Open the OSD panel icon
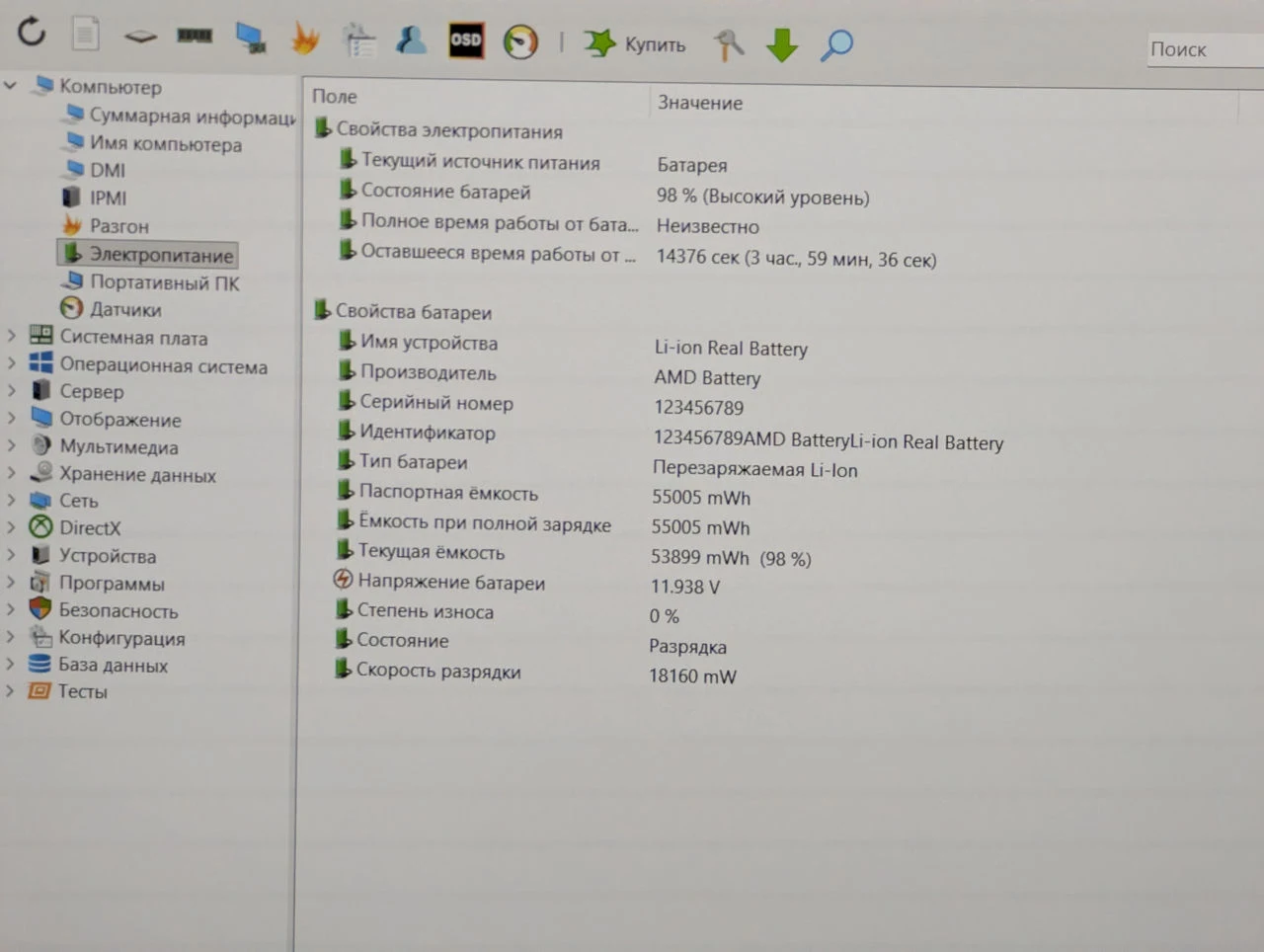This screenshot has width=1264, height=952. click(x=465, y=40)
